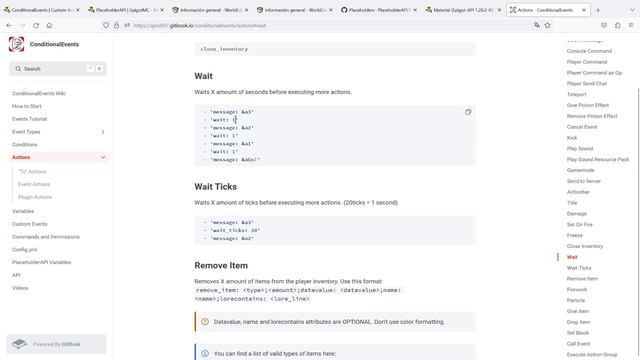Open API page in sidebar
Screen dimensions: 640x360
click(x=16, y=275)
